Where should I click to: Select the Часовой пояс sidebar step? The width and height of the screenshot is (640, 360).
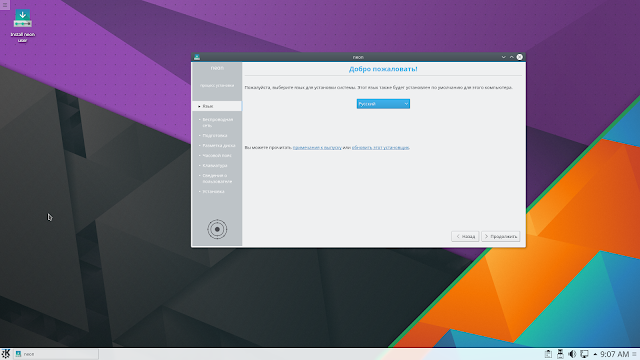click(217, 156)
